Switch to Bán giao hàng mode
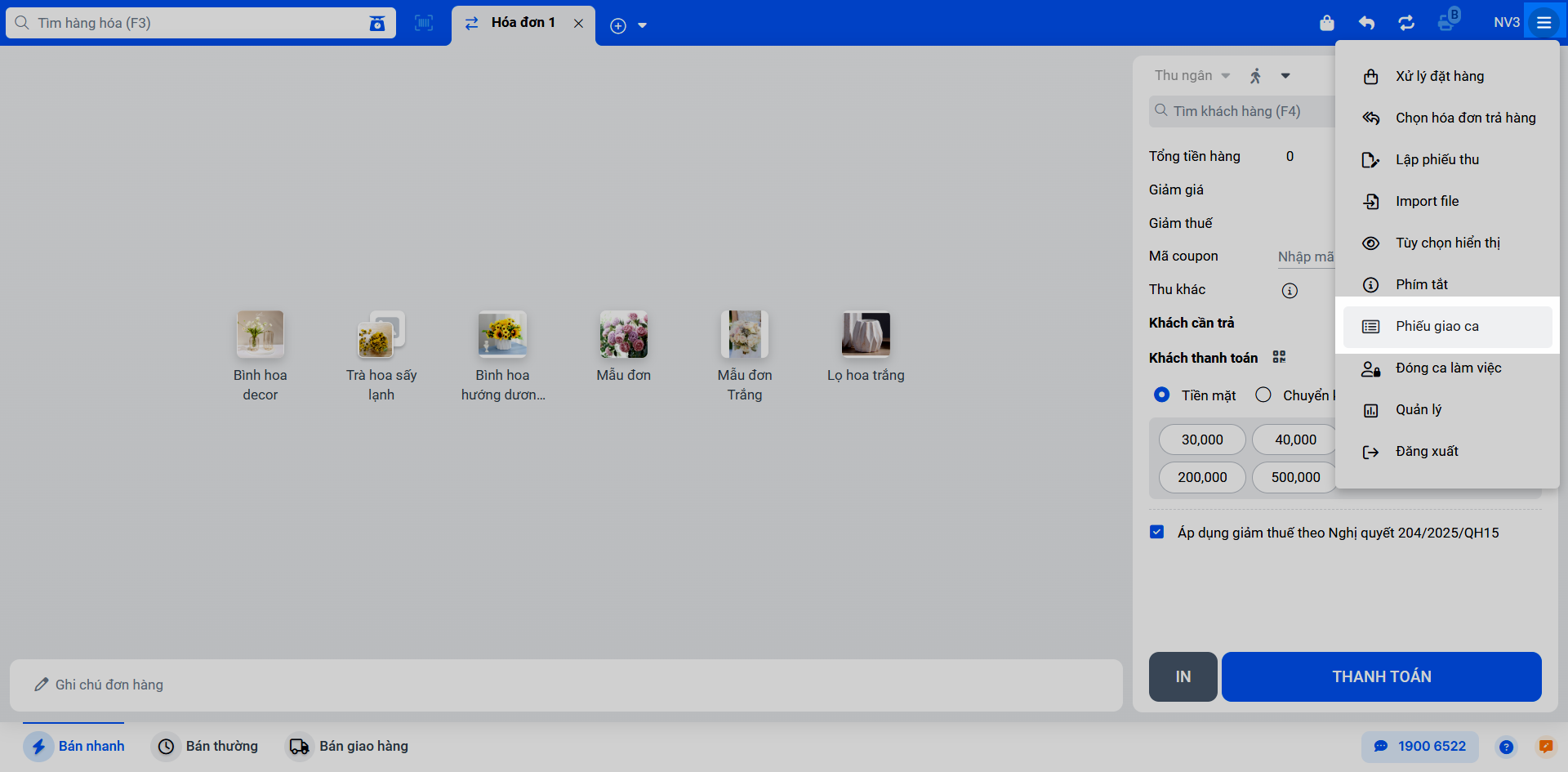Image resolution: width=1568 pixels, height=772 pixels. coord(347,746)
